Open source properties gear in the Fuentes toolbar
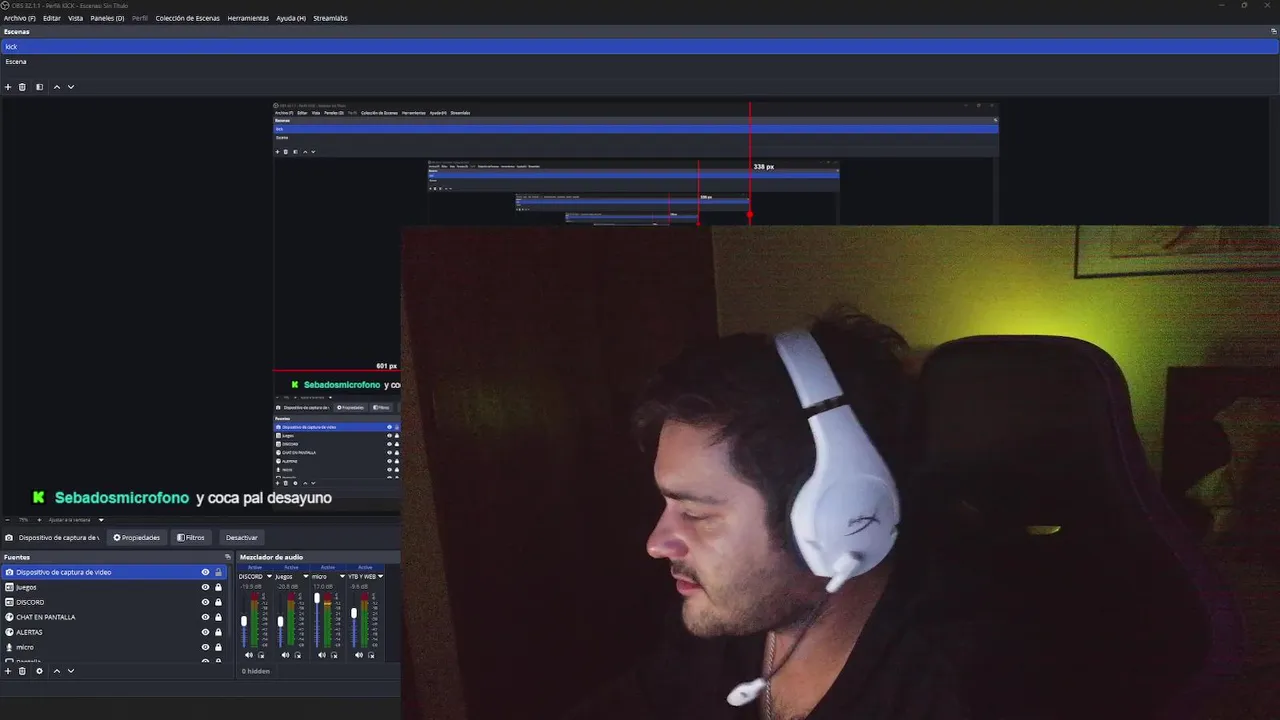Screen dimensions: 1280x720 tap(39, 671)
